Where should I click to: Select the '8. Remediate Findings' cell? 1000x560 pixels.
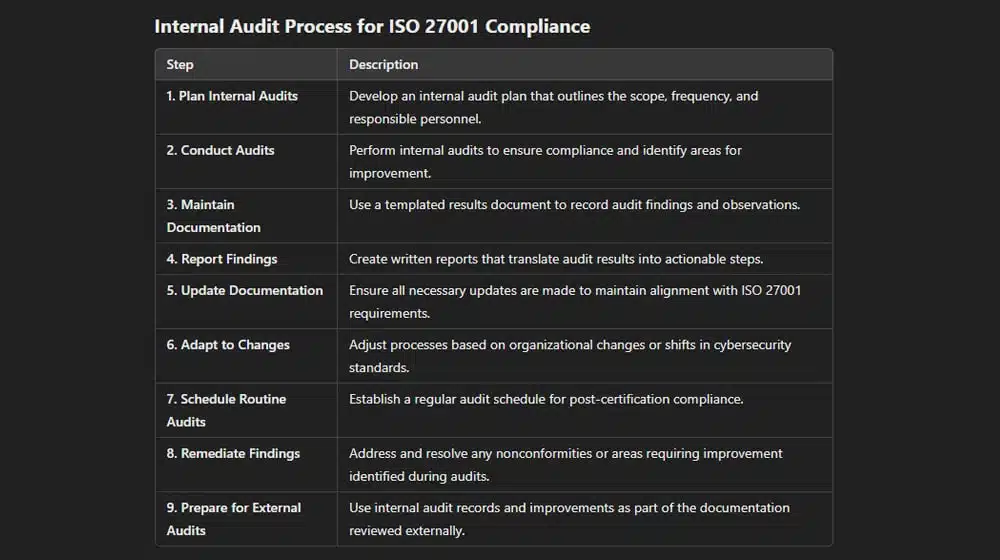coord(246,464)
